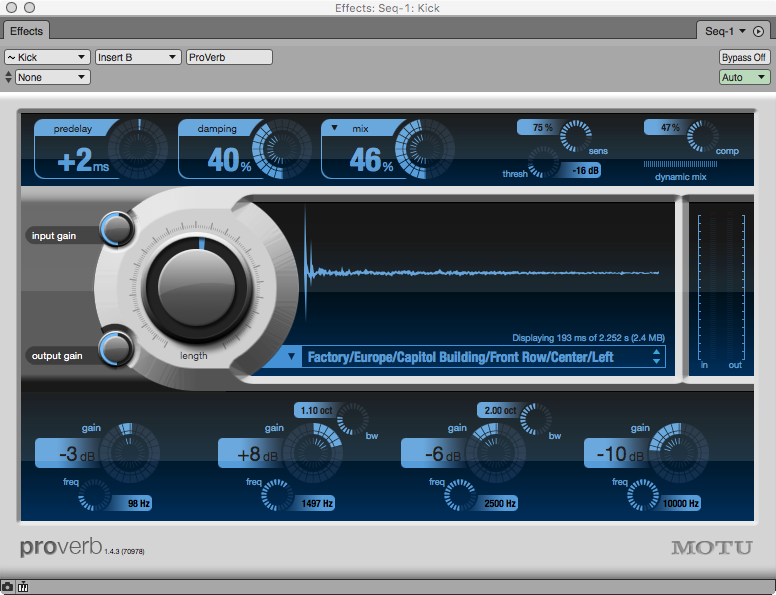Open the Insert B dropdown
The height and width of the screenshot is (595, 776).
pos(137,57)
